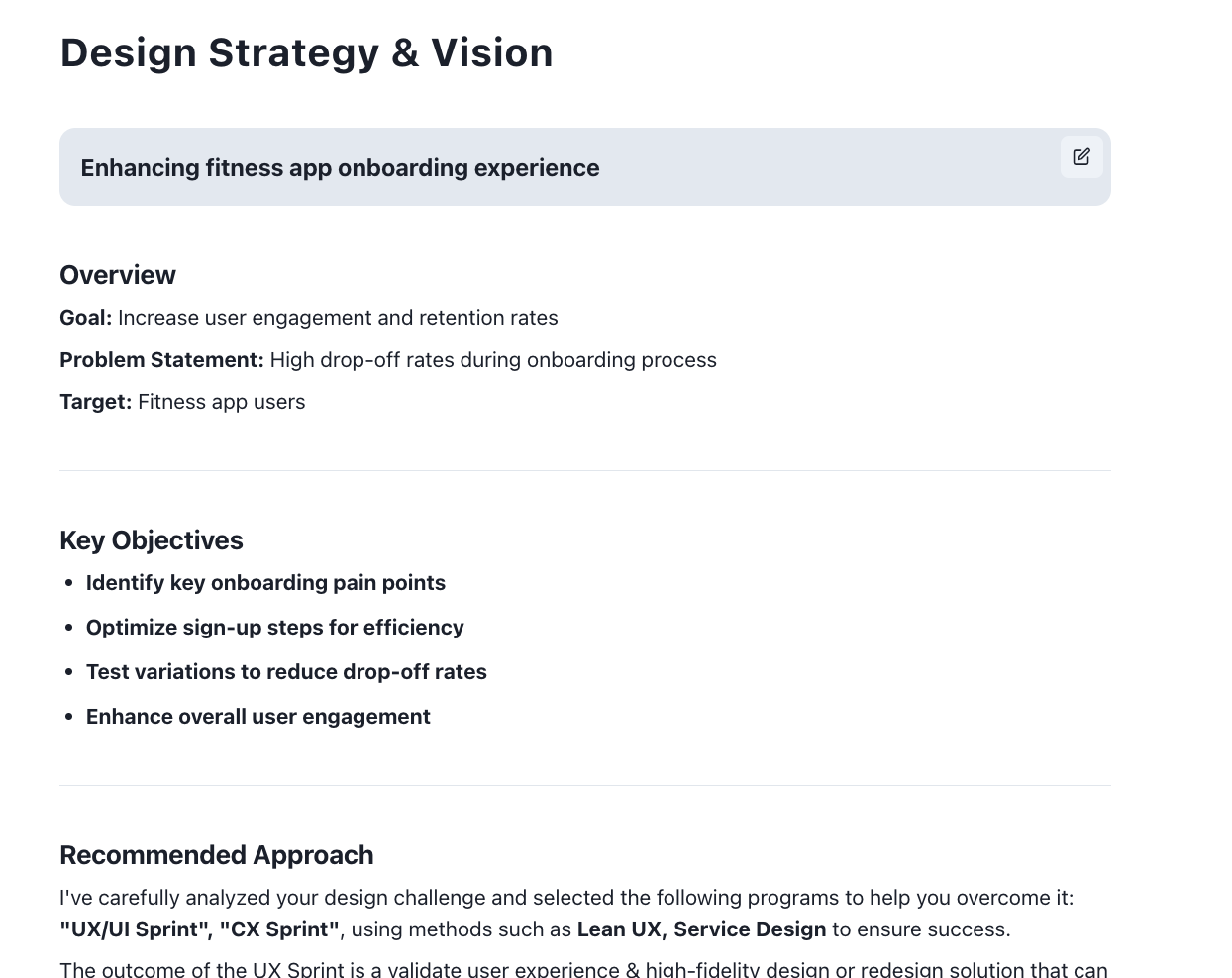The width and height of the screenshot is (1232, 978).
Task: Click the bold "Target:" label
Action: pos(95,402)
